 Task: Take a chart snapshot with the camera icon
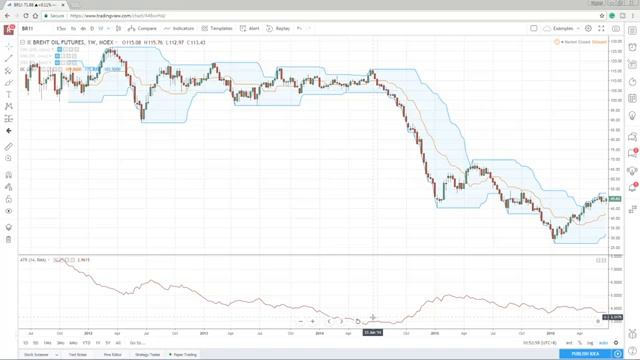pyautogui.click(x=616, y=29)
